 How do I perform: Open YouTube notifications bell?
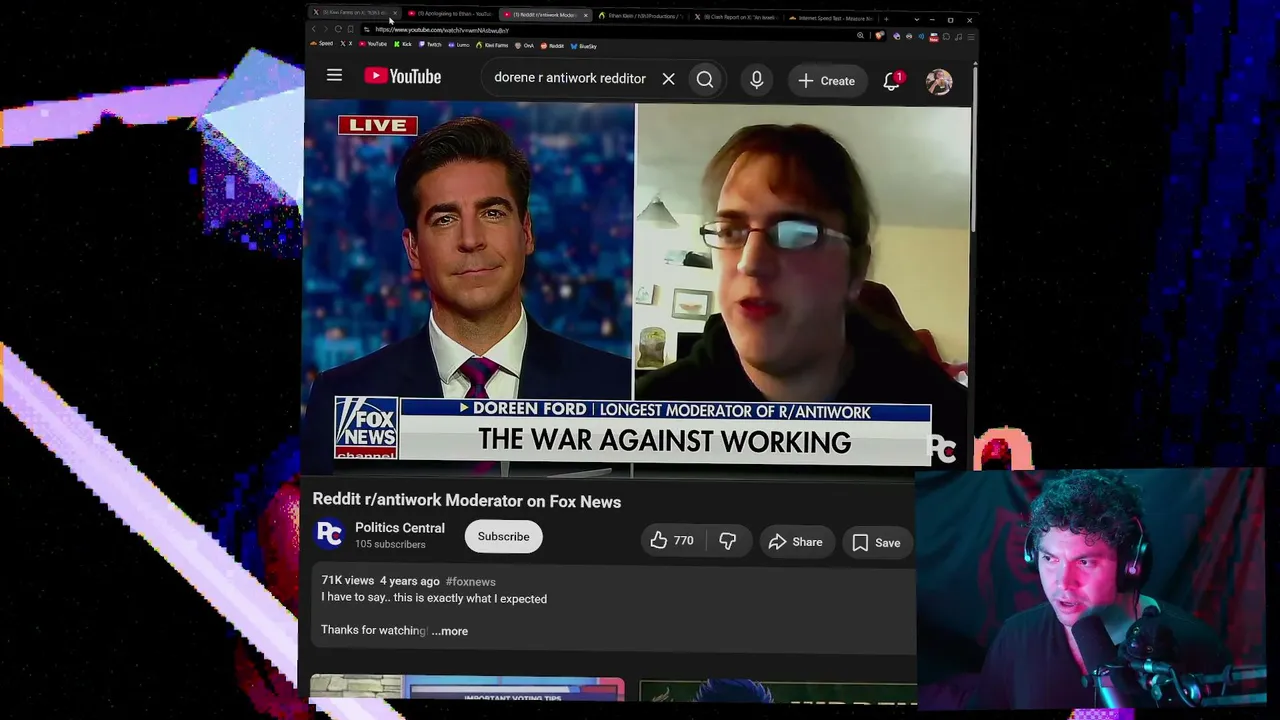click(891, 81)
